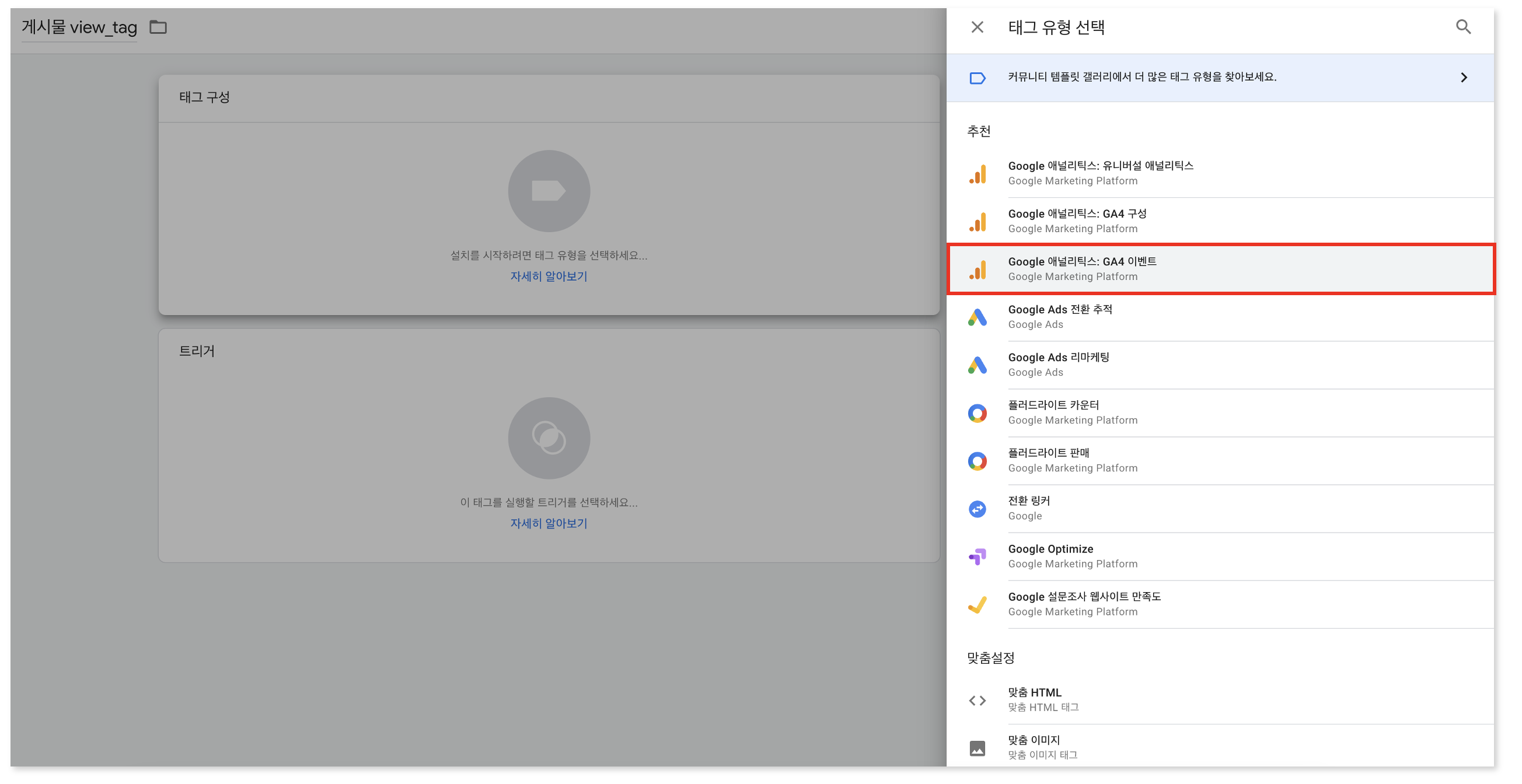This screenshot has width=1522, height=784.
Task: Select 맞춤 이미지 tag type
Action: [x=1220, y=747]
